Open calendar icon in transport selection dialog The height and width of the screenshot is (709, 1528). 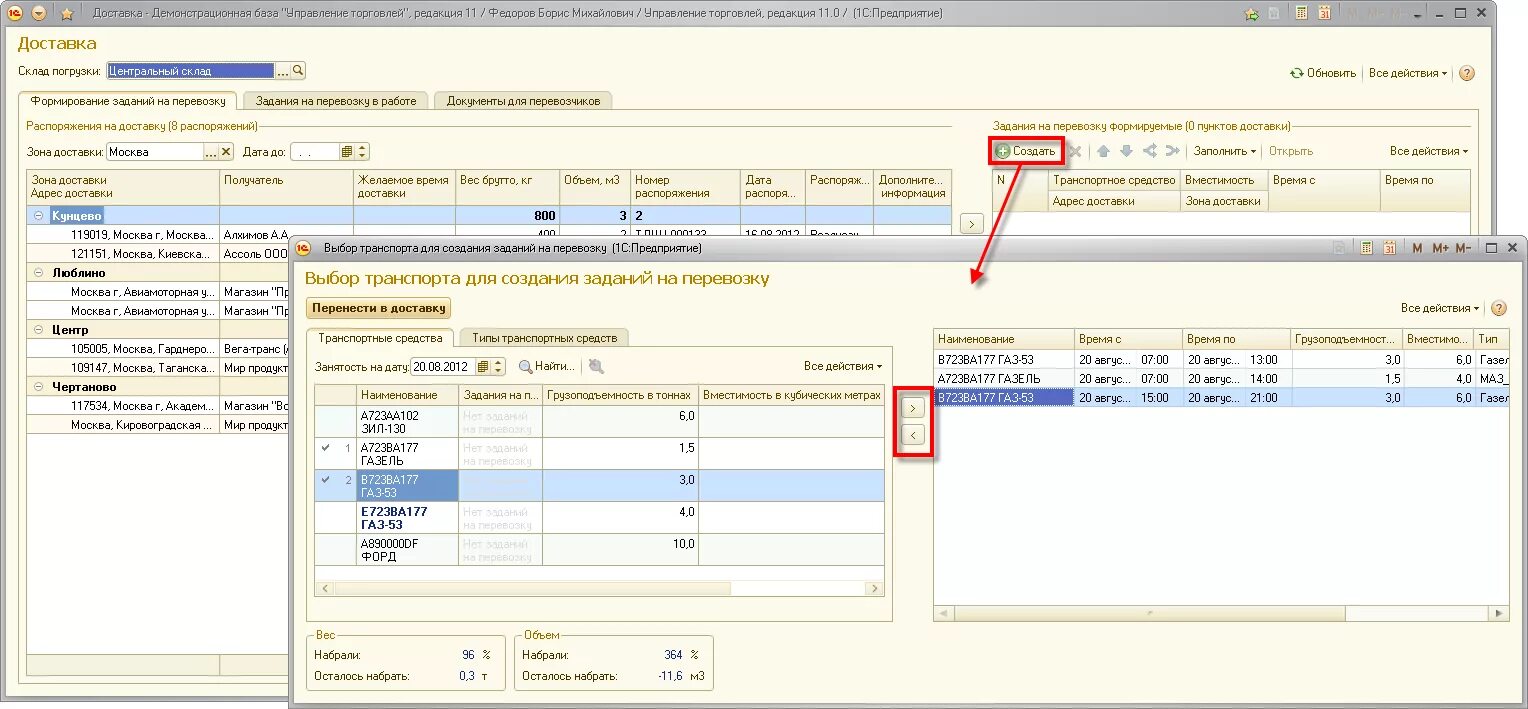tap(1390, 248)
